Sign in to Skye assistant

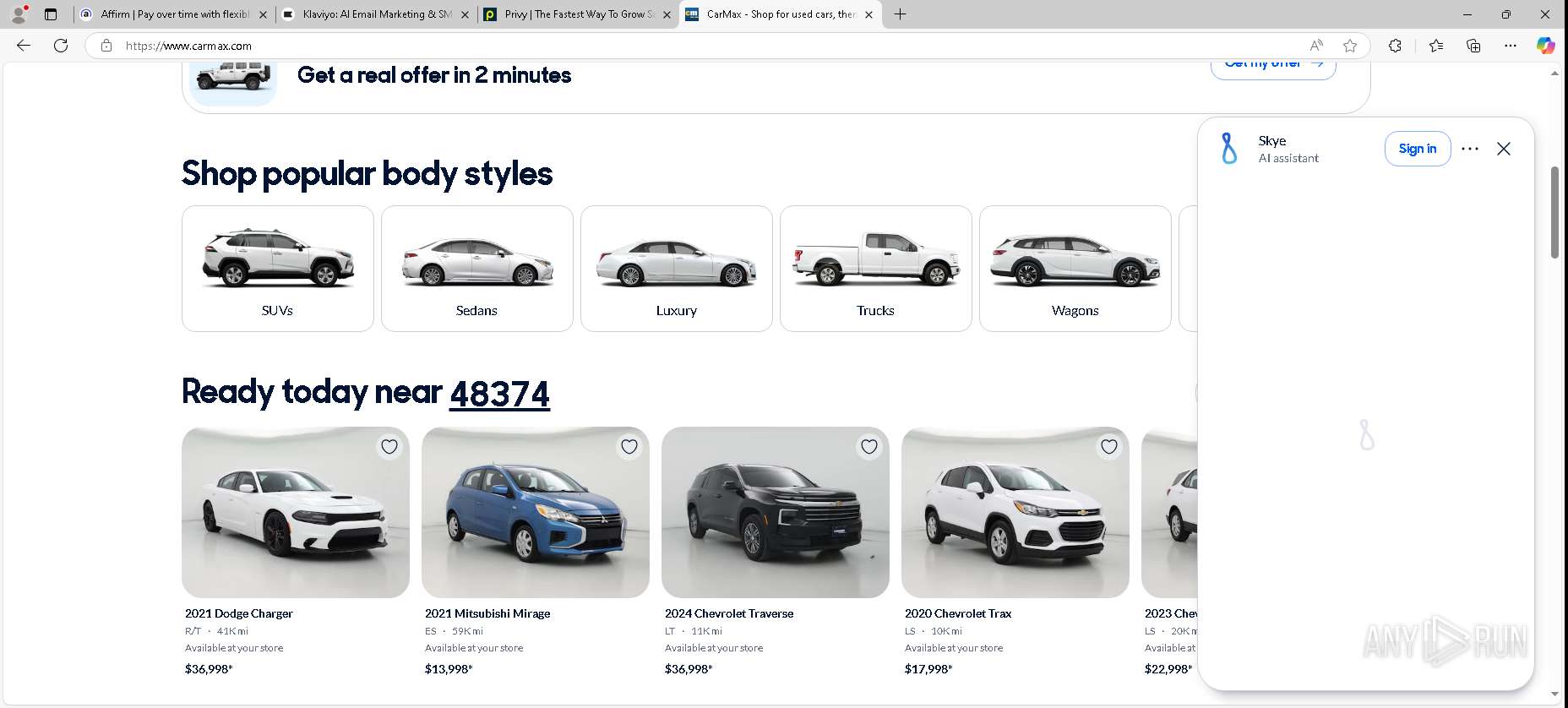(x=1418, y=149)
